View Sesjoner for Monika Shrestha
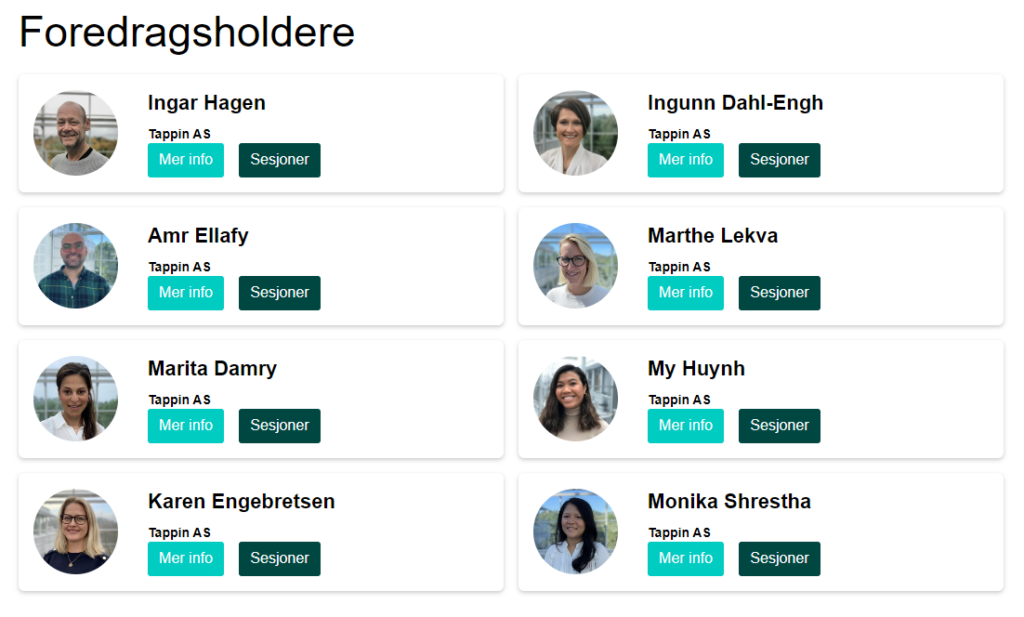 point(779,558)
